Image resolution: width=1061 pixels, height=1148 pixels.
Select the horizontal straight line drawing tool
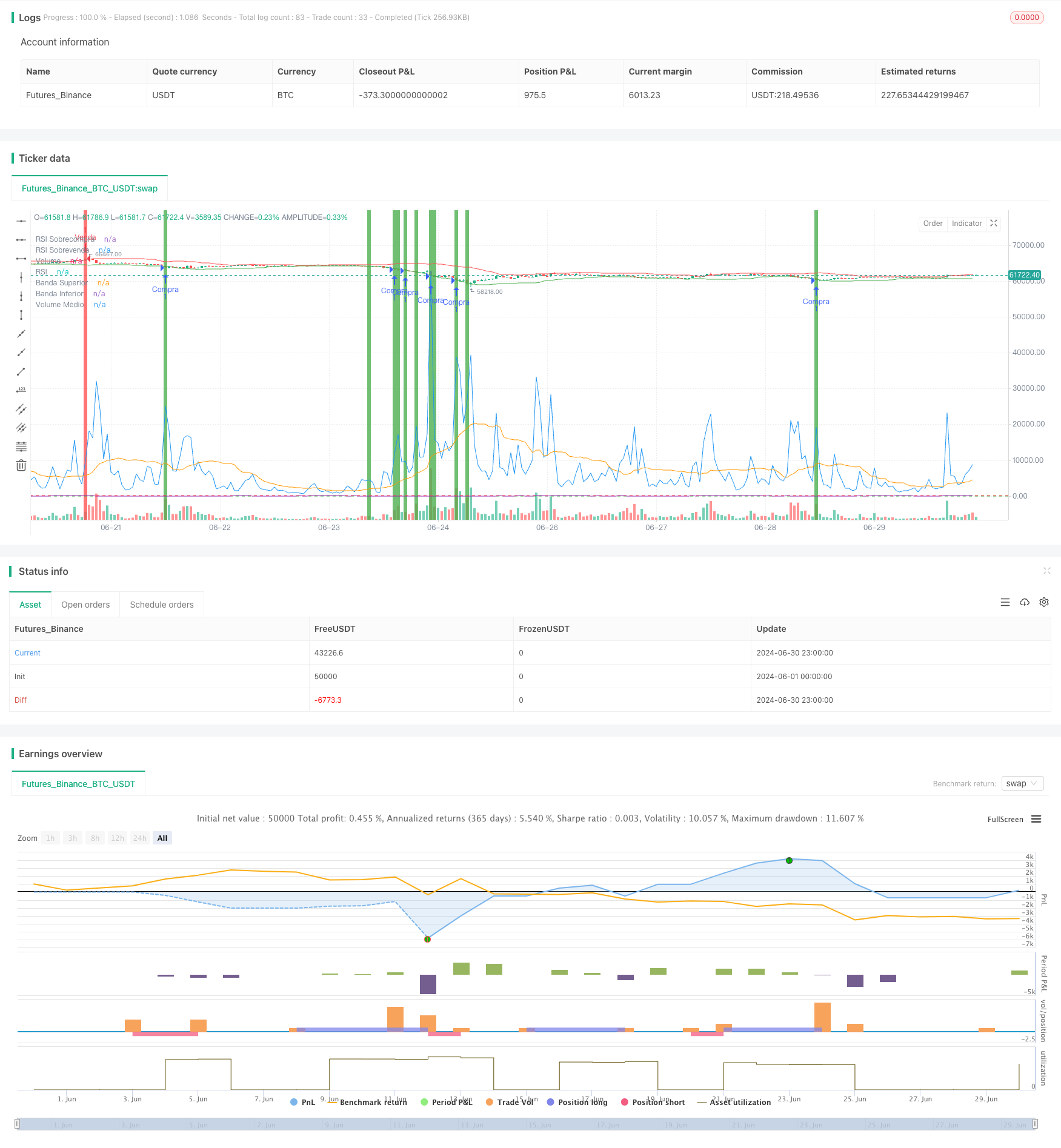point(21,221)
